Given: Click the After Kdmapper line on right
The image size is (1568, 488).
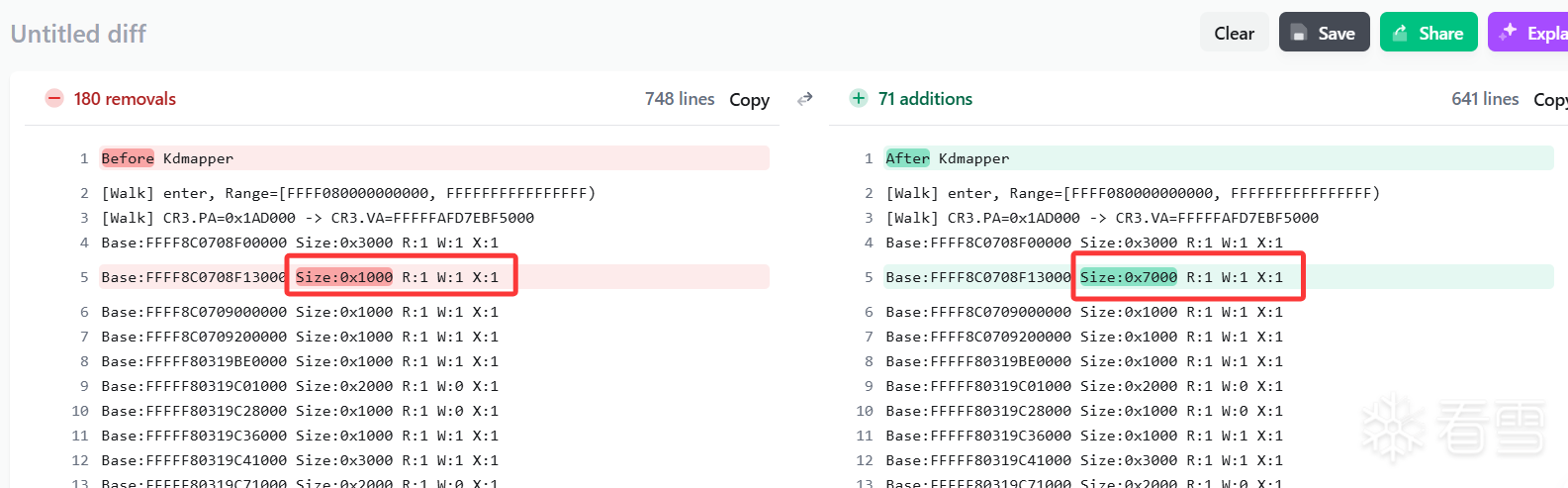Looking at the screenshot, I should point(947,158).
